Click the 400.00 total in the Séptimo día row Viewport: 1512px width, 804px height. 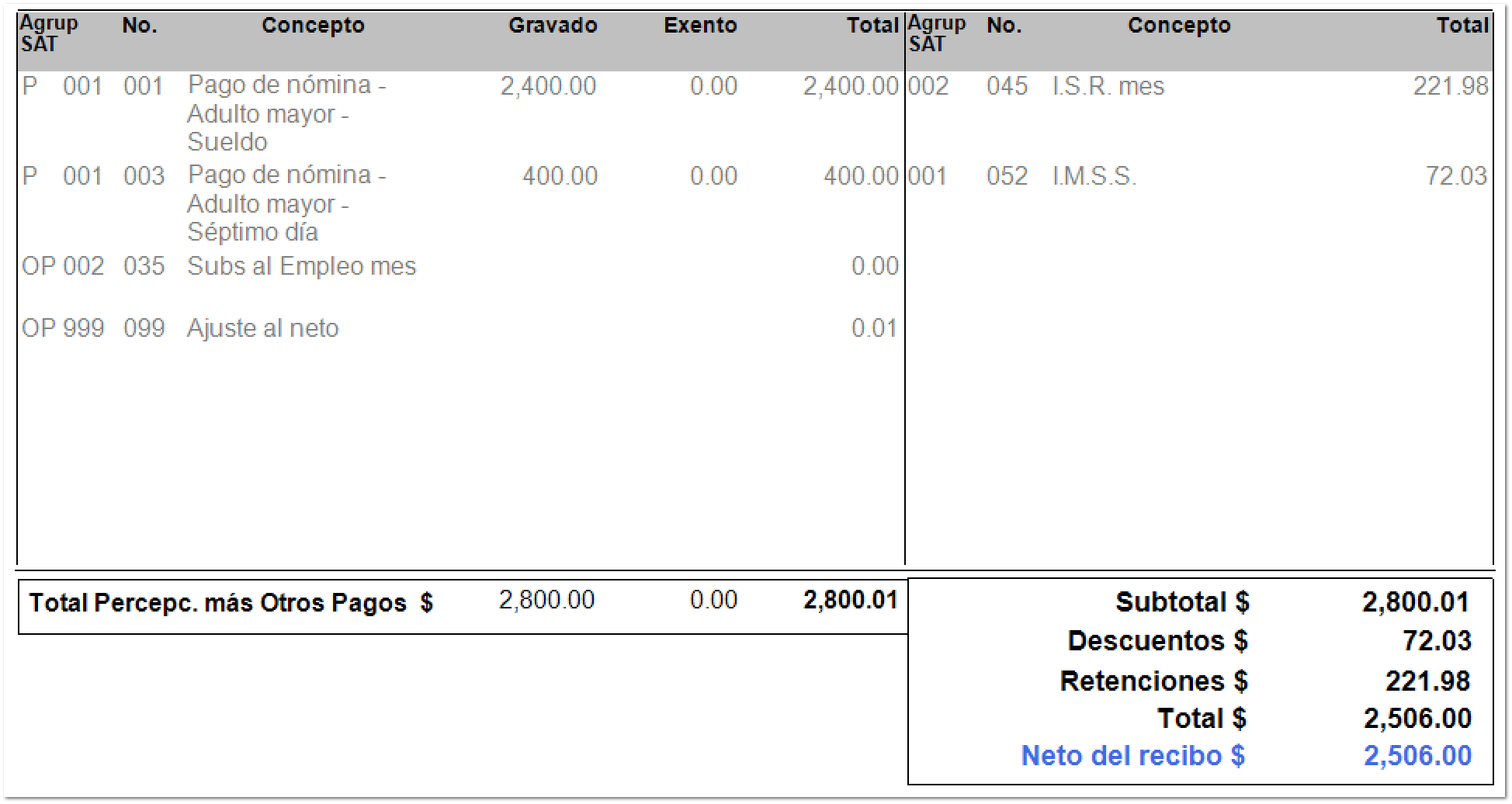click(x=861, y=176)
